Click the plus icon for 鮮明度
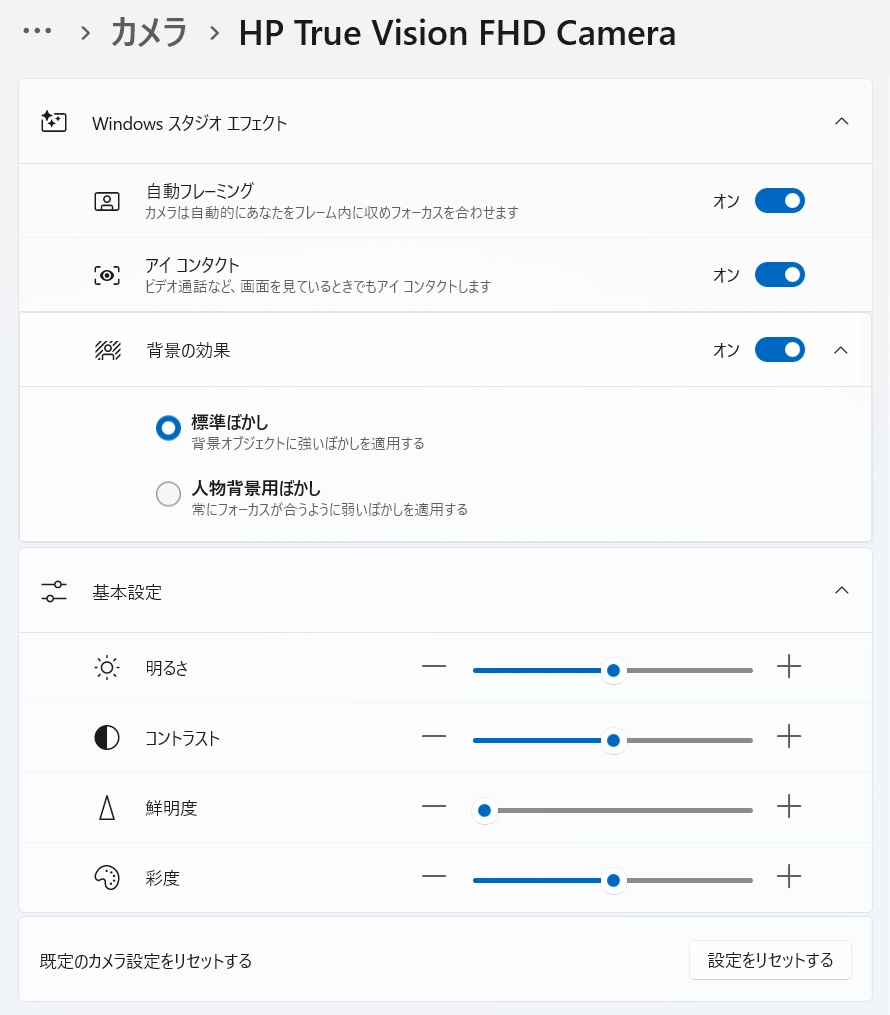 pyautogui.click(x=789, y=806)
